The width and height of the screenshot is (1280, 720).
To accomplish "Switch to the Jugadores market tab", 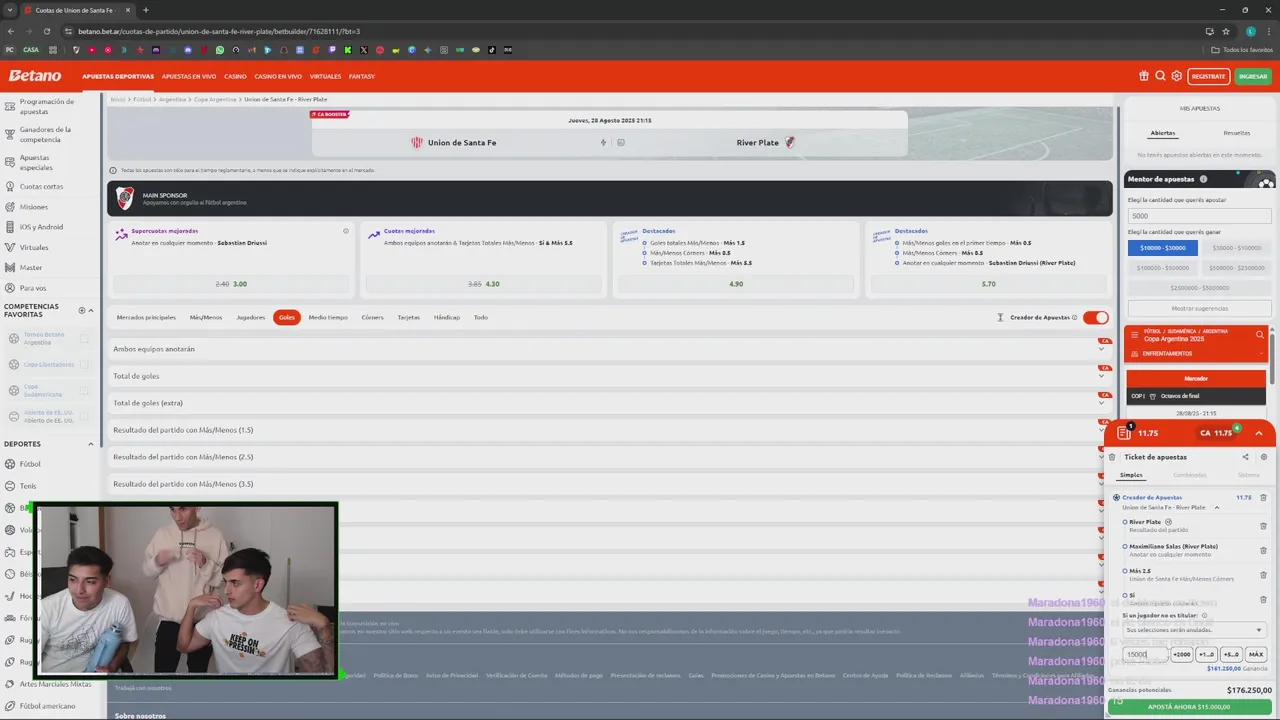I will [x=251, y=317].
